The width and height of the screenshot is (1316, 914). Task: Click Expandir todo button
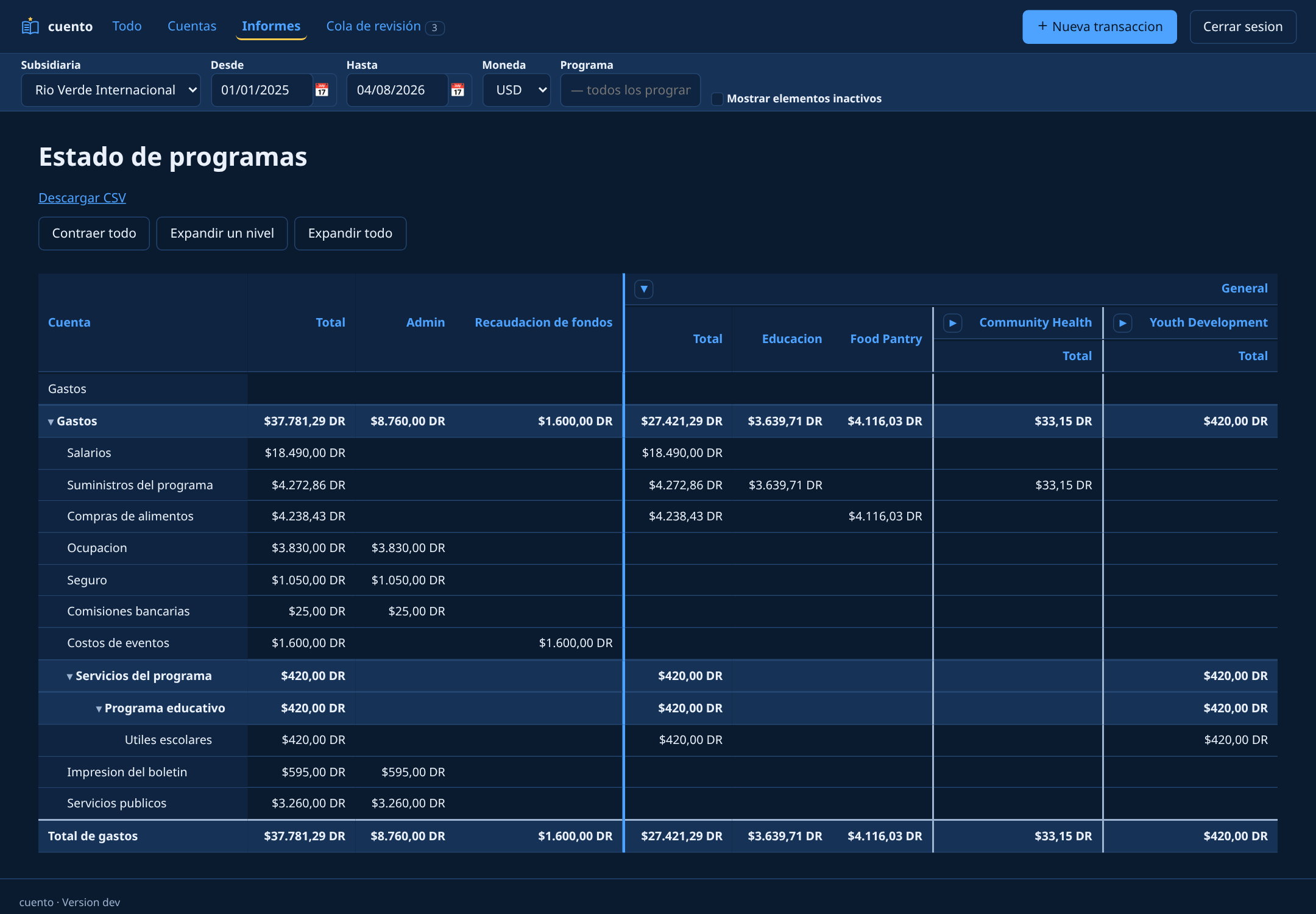pos(350,233)
